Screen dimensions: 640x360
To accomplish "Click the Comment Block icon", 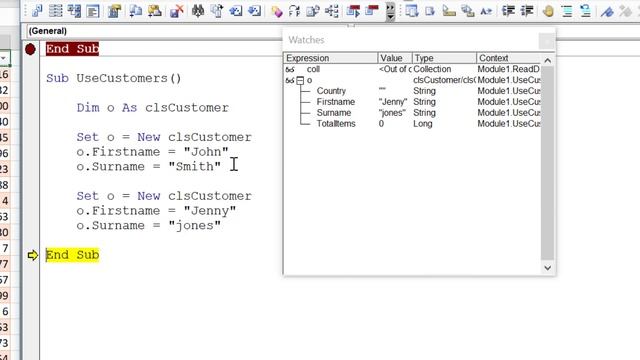I will (x=567, y=11).
